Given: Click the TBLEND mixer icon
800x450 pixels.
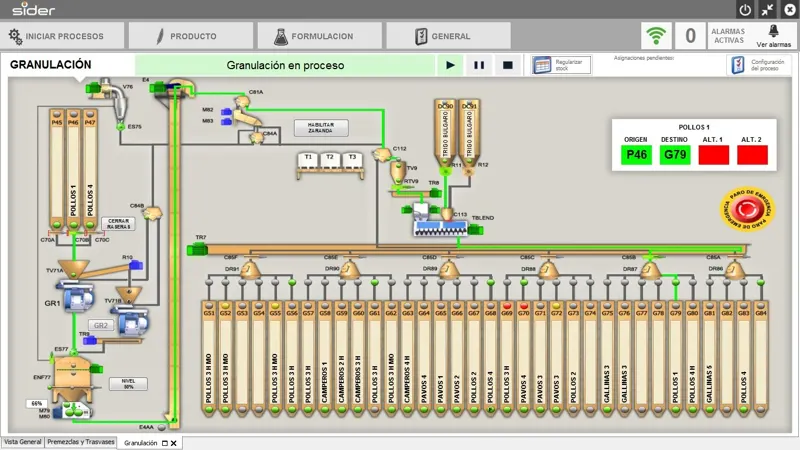Looking at the screenshot, I should [x=441, y=228].
